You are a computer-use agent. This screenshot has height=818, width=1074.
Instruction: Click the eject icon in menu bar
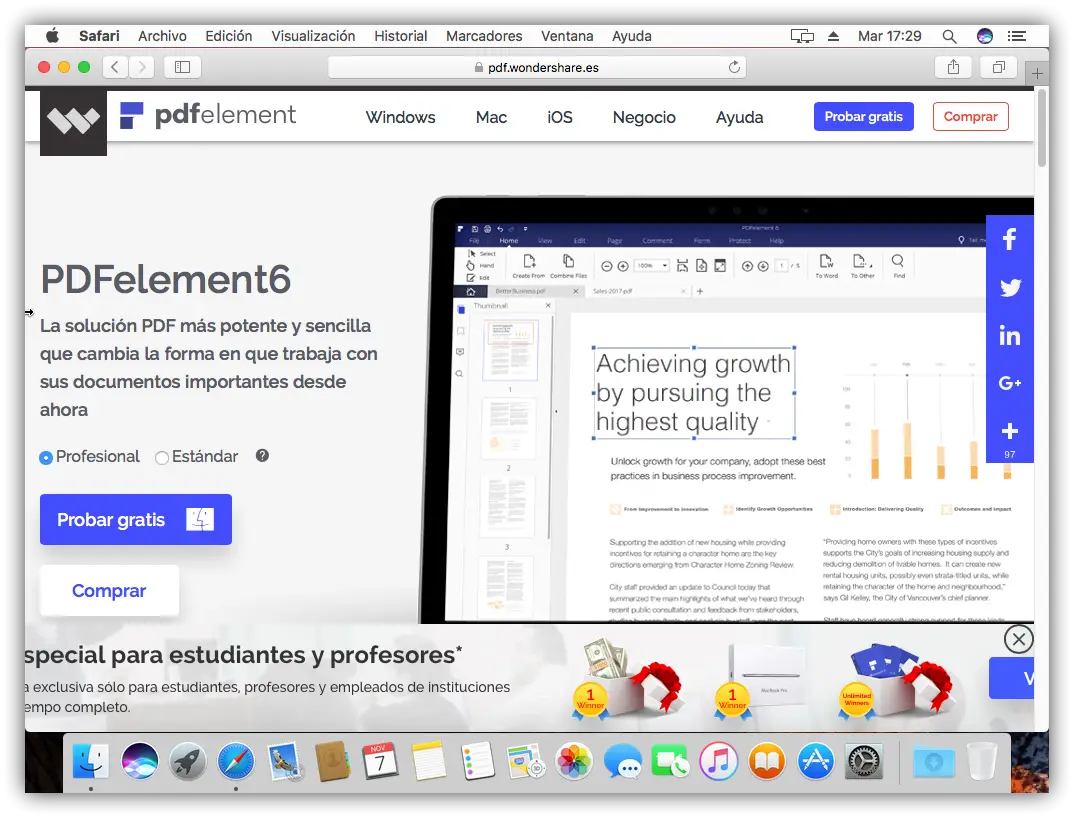834,36
